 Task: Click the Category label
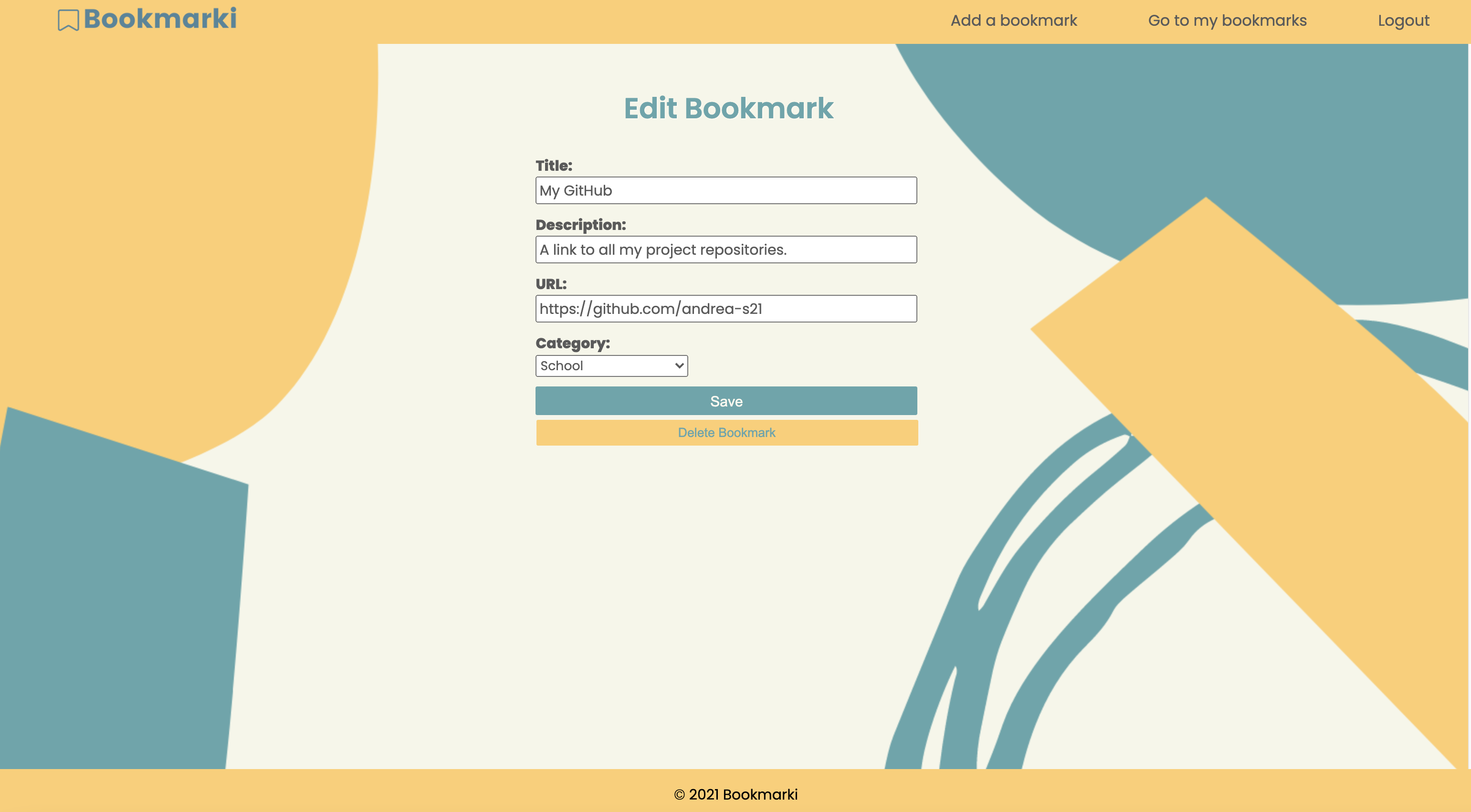point(572,343)
